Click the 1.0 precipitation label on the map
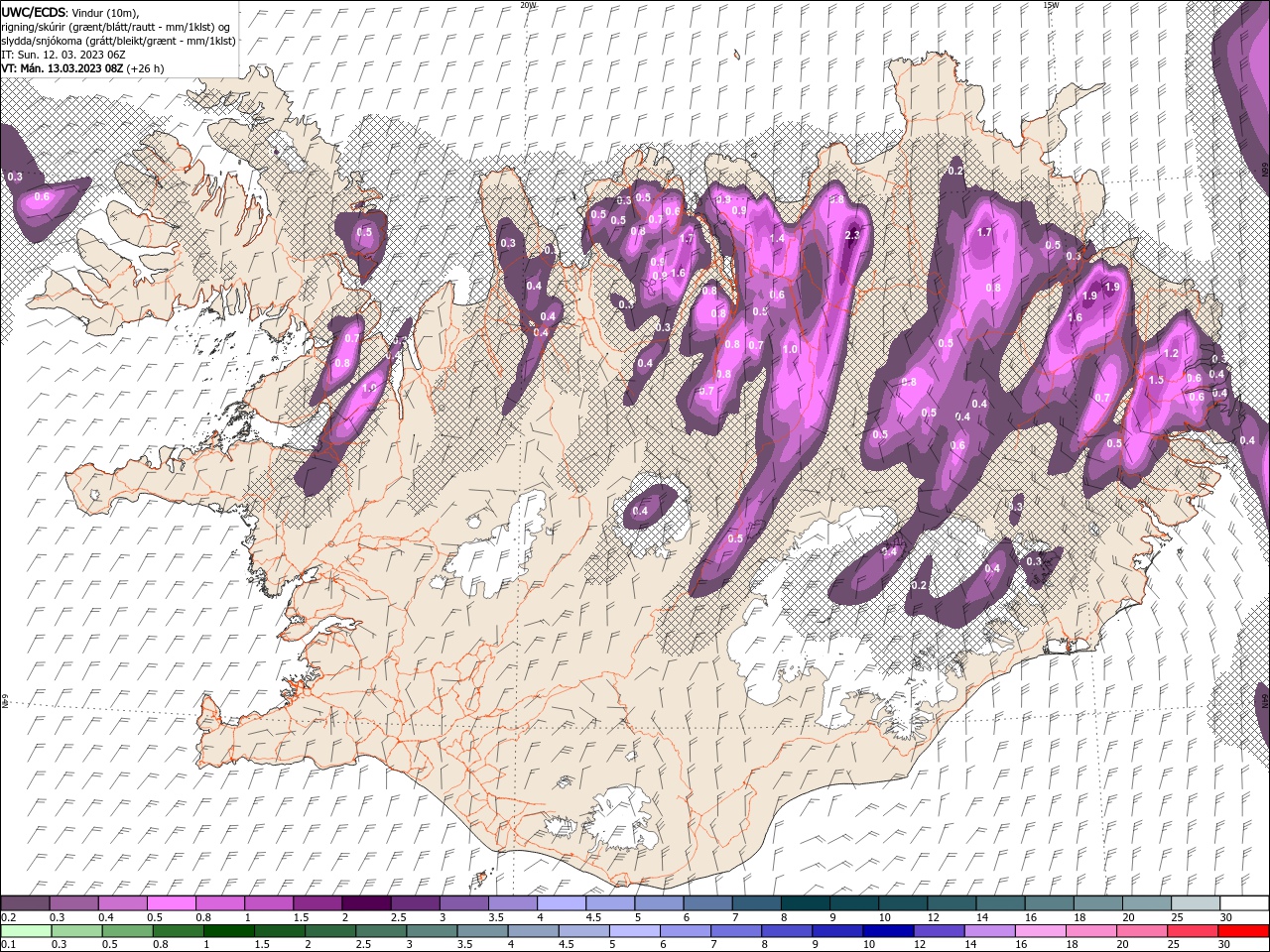Viewport: 1270px width, 952px height. click(x=790, y=349)
